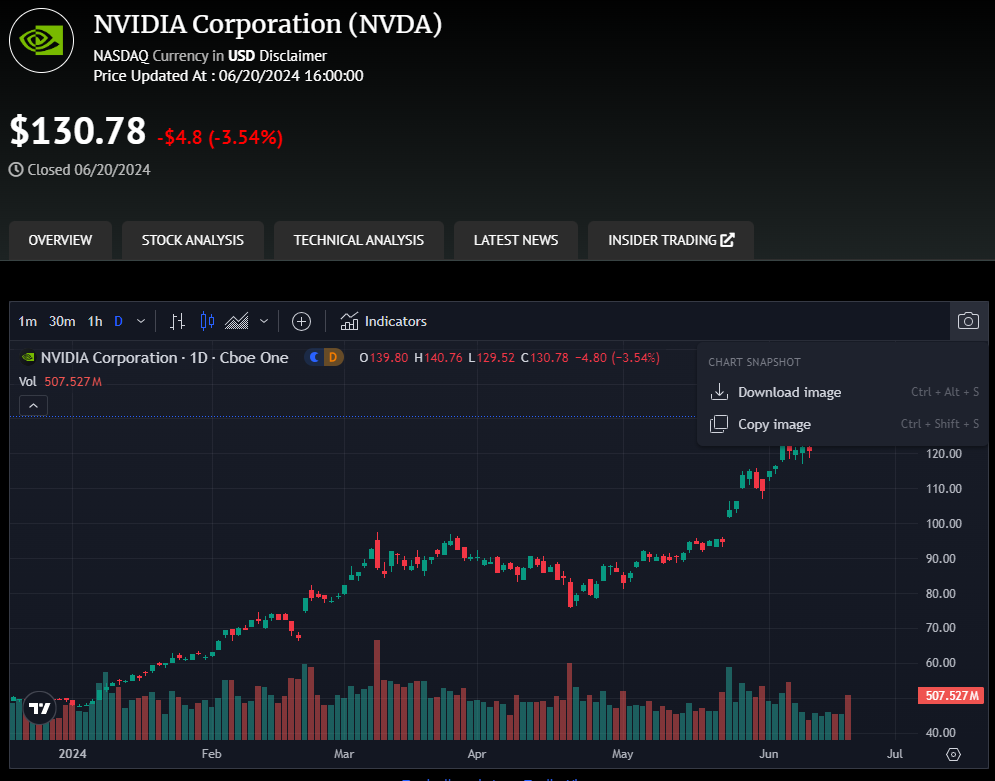Image resolution: width=995 pixels, height=781 pixels.
Task: Click the Mar label on time axis
Action: coord(344,754)
